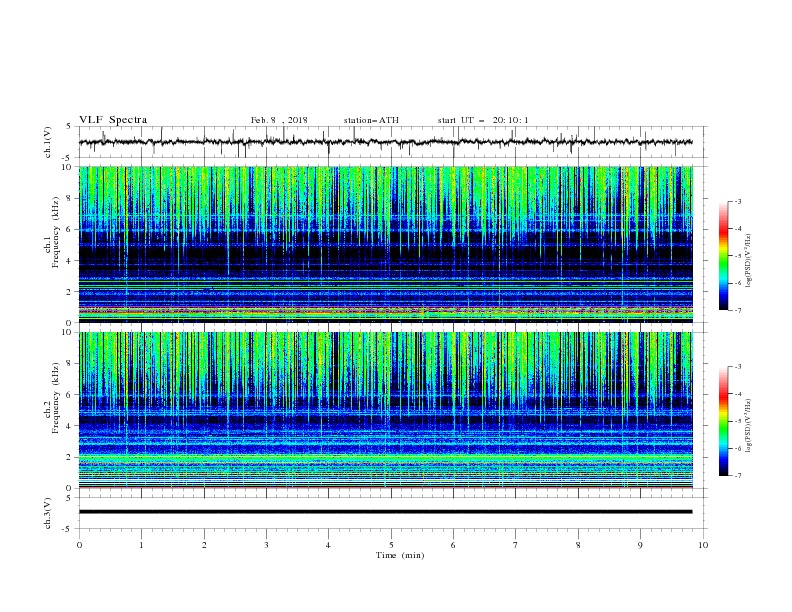
Task: Click the "-5" volt tick of ch.1(V) axis
Action: click(68, 158)
